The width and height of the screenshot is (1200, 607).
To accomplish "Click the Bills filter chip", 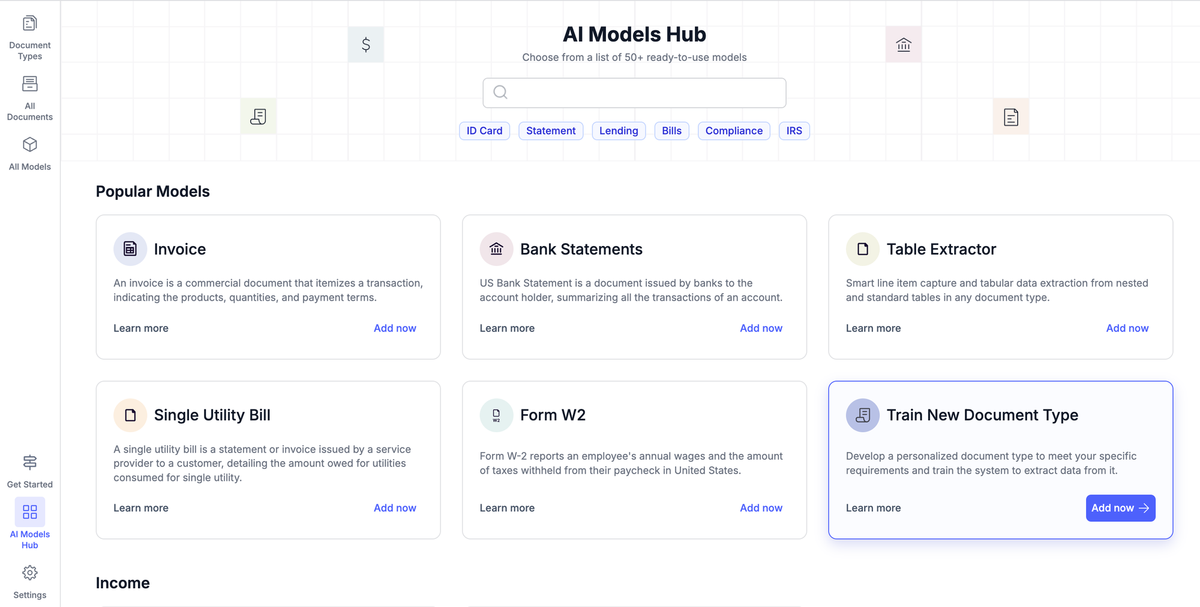I will pos(671,130).
